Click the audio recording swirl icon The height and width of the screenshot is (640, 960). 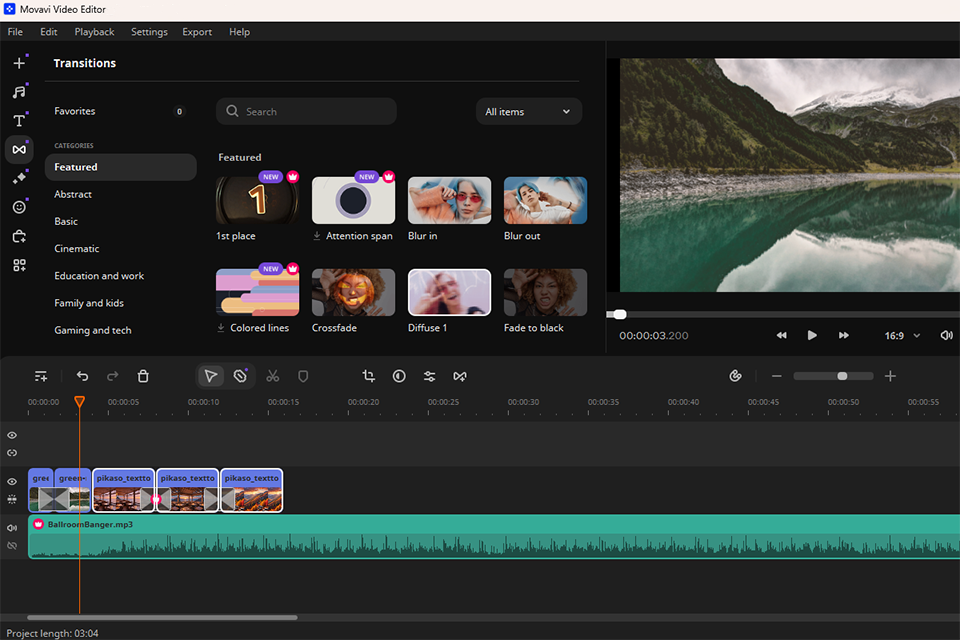coord(735,376)
